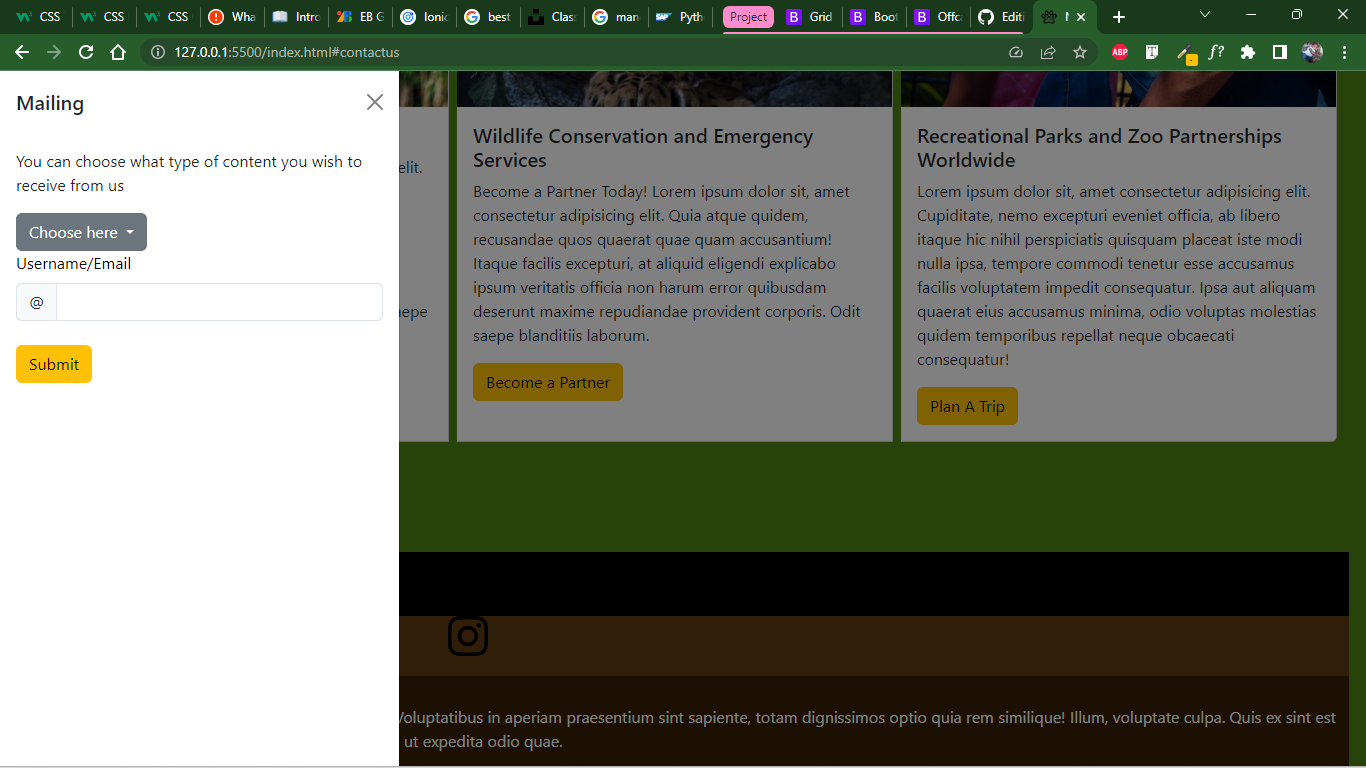Open the Chrome profile avatar
The image size is (1366, 768).
click(x=1311, y=52)
